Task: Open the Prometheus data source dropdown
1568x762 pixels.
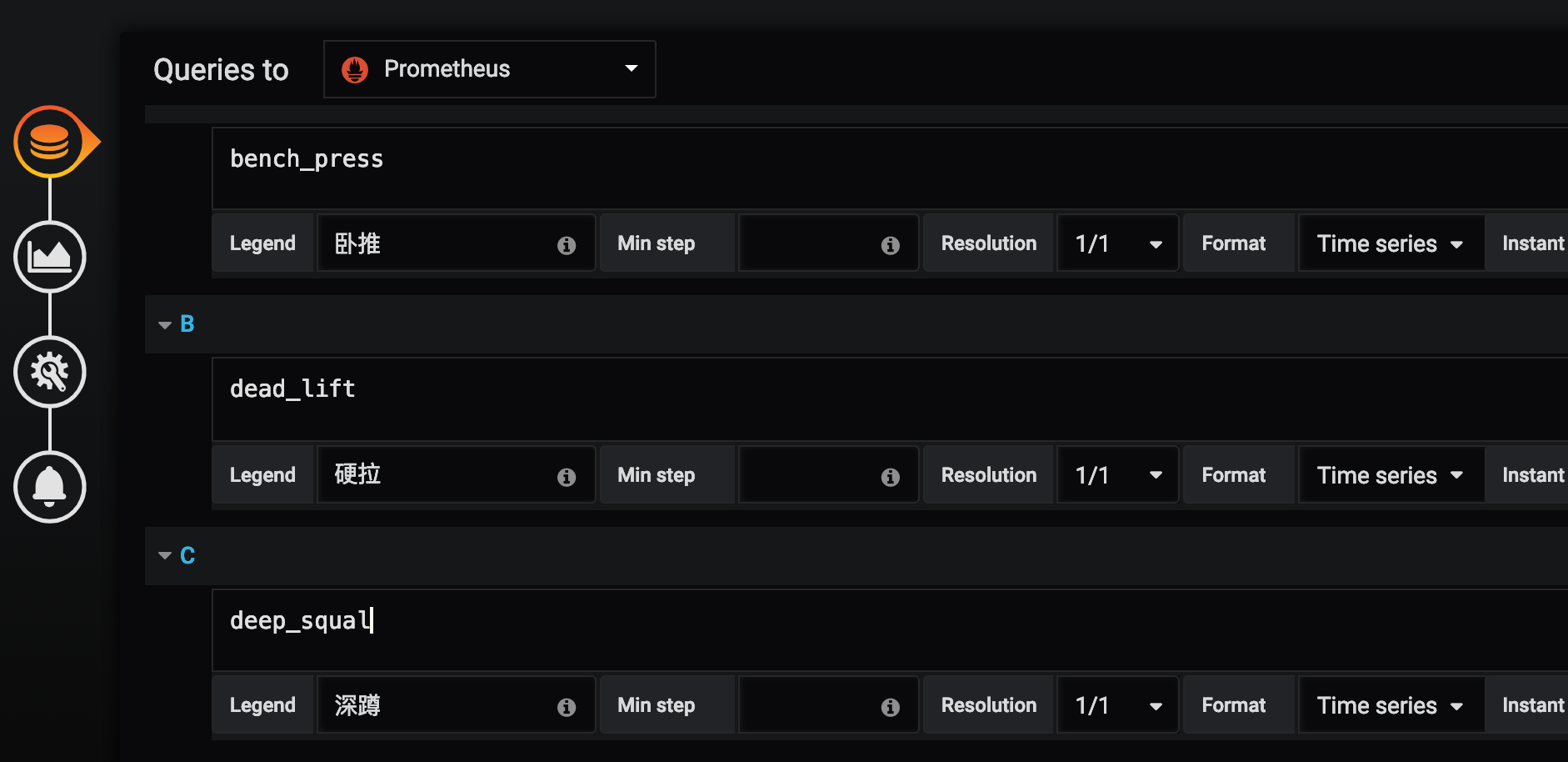Action: (489, 69)
